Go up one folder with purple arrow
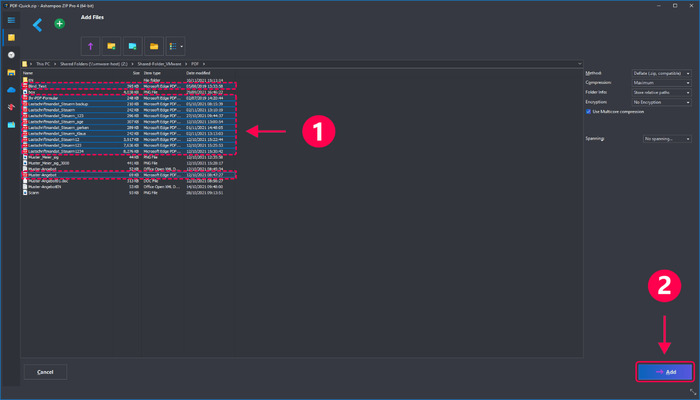The width and height of the screenshot is (700, 400). 90,46
